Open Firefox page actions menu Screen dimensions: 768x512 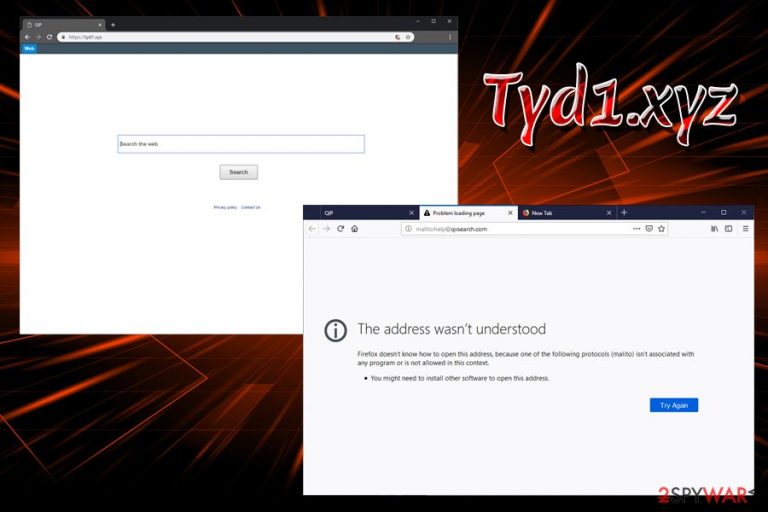[x=636, y=229]
